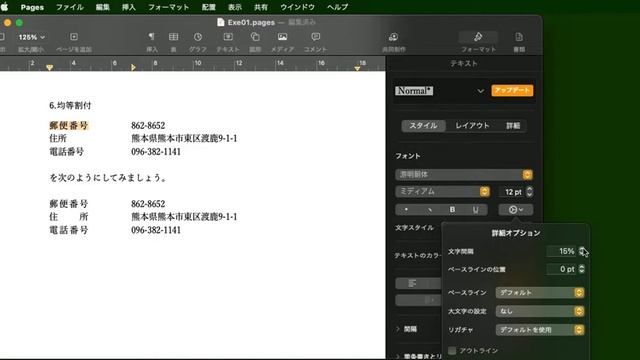Open the ミディアム font weight dropdown
Screen dimensions: 640x360
coord(442,191)
